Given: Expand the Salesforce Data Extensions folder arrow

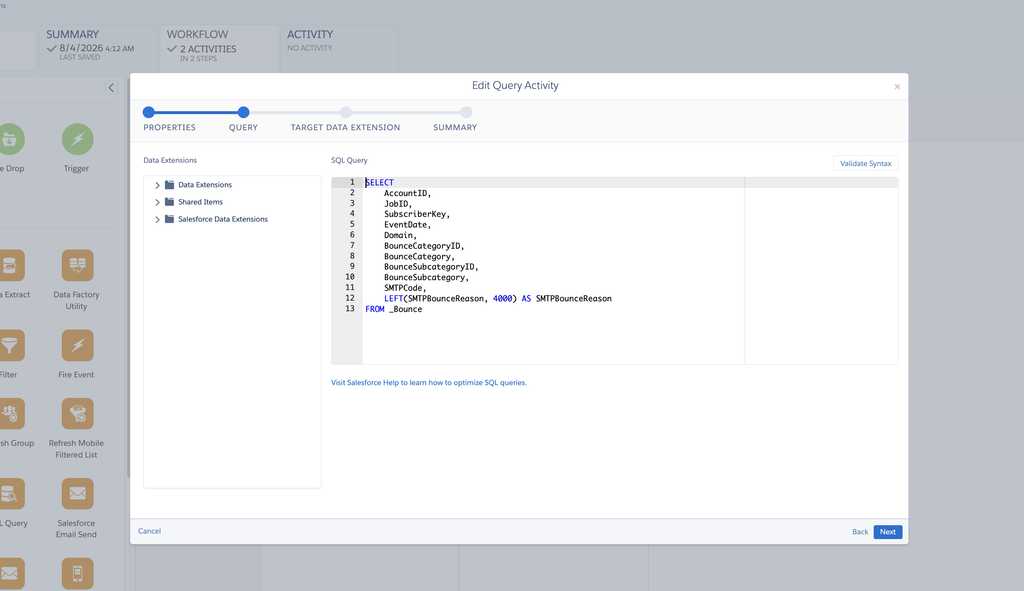Looking at the screenshot, I should point(157,219).
